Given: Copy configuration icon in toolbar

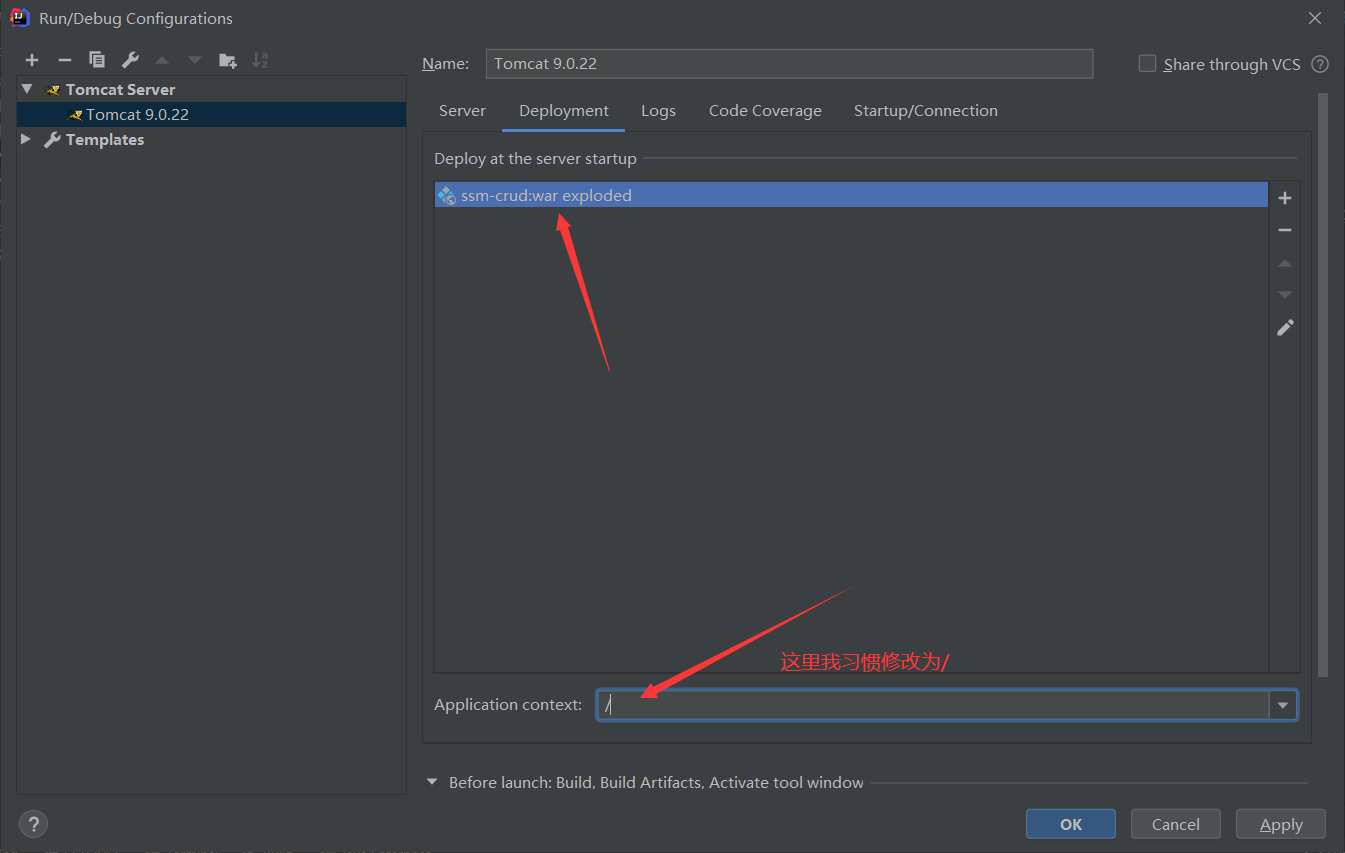Looking at the screenshot, I should click(x=97, y=60).
